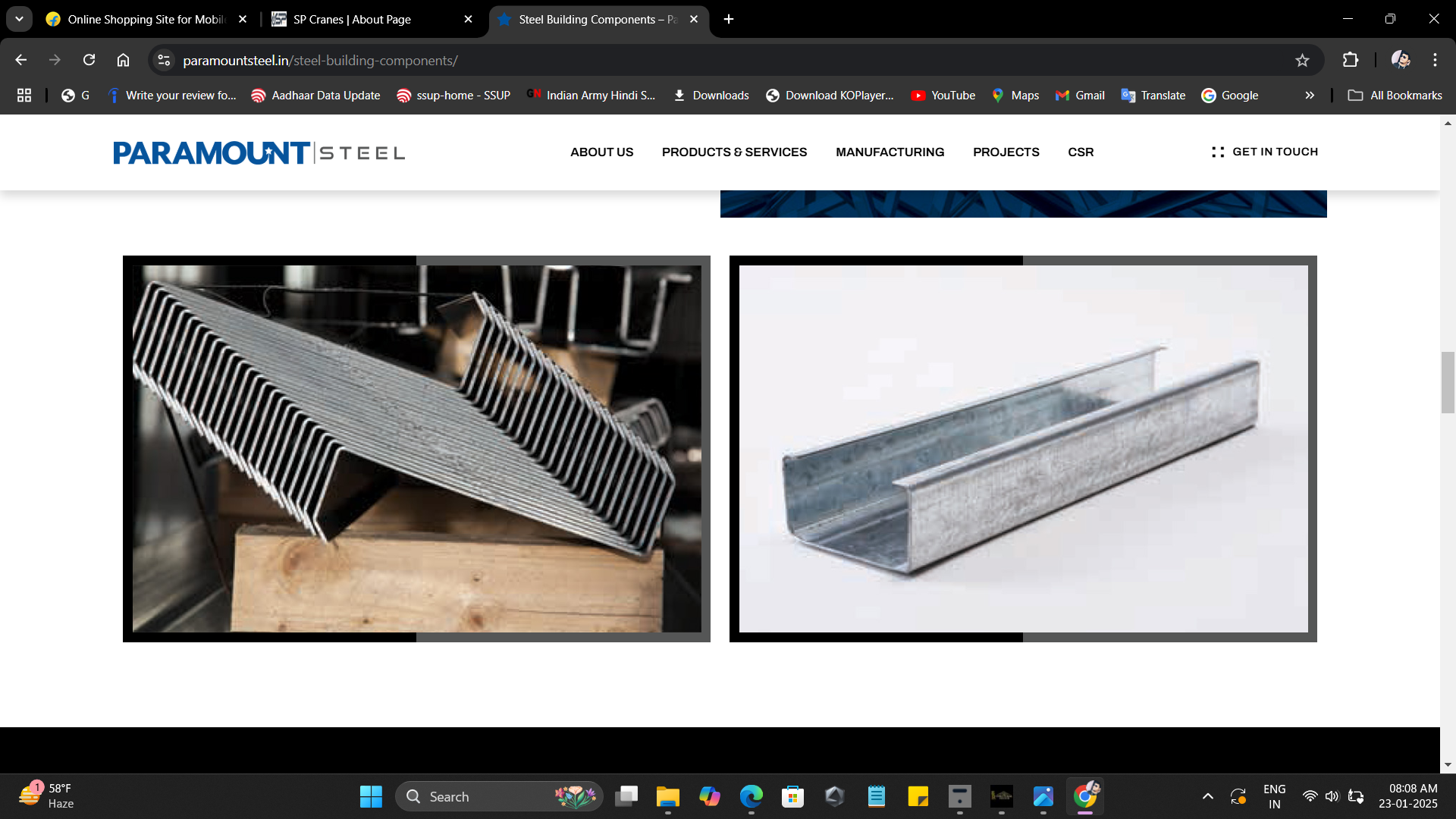Click the page vertical scrollbar thumb
Image resolution: width=1456 pixels, height=819 pixels.
1448,382
